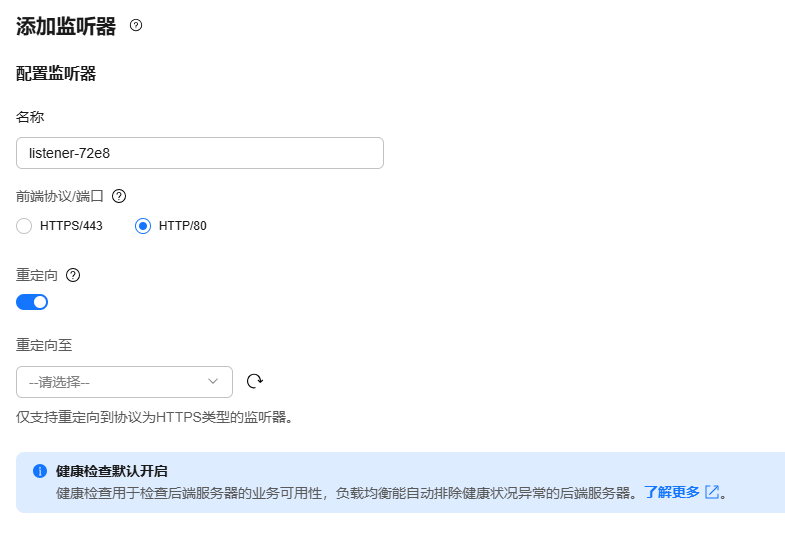
Task: Click help icon beside 添加监听器 title
Action: [x=136, y=25]
